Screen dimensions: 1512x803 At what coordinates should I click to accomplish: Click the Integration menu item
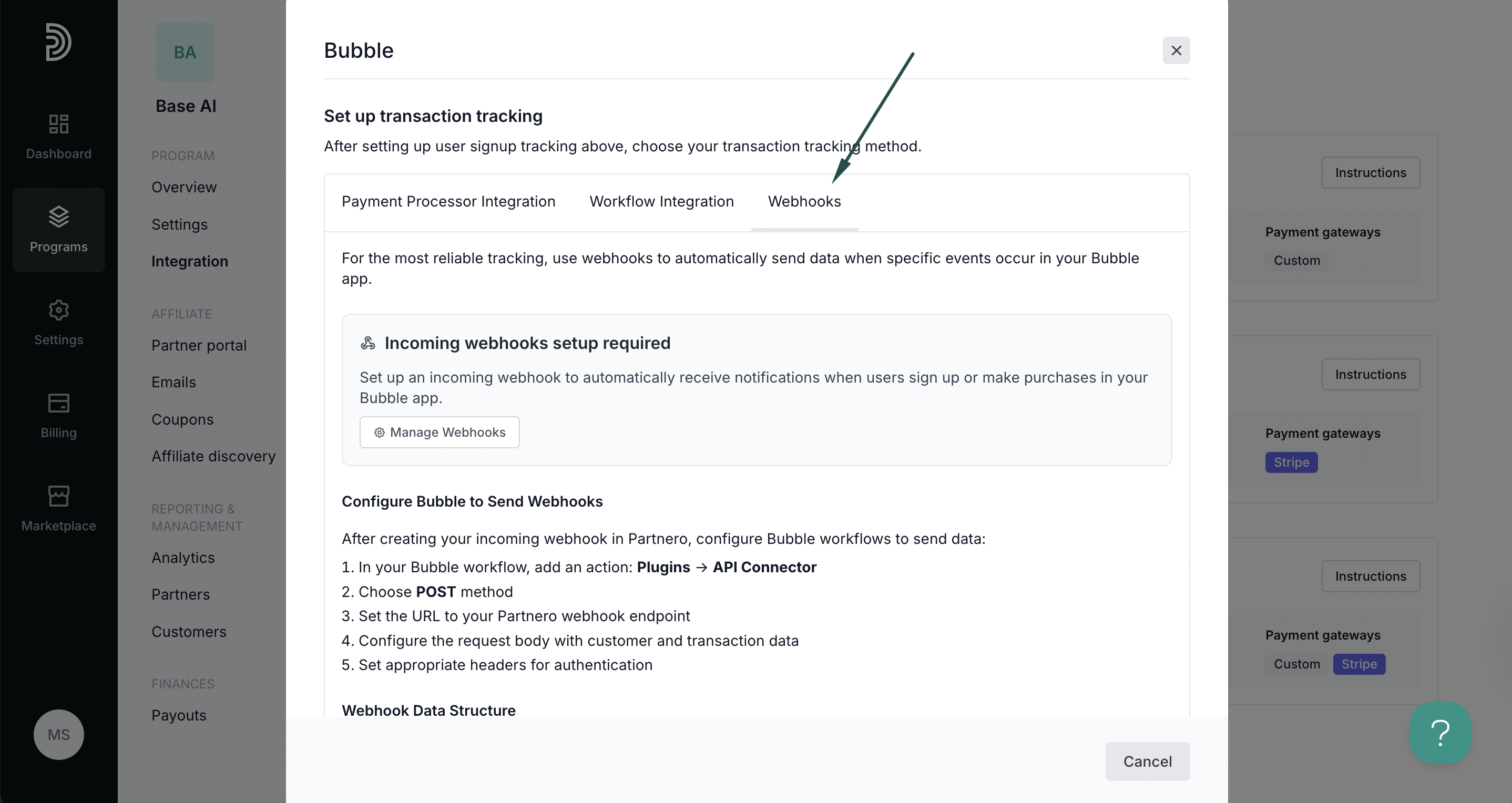click(190, 261)
